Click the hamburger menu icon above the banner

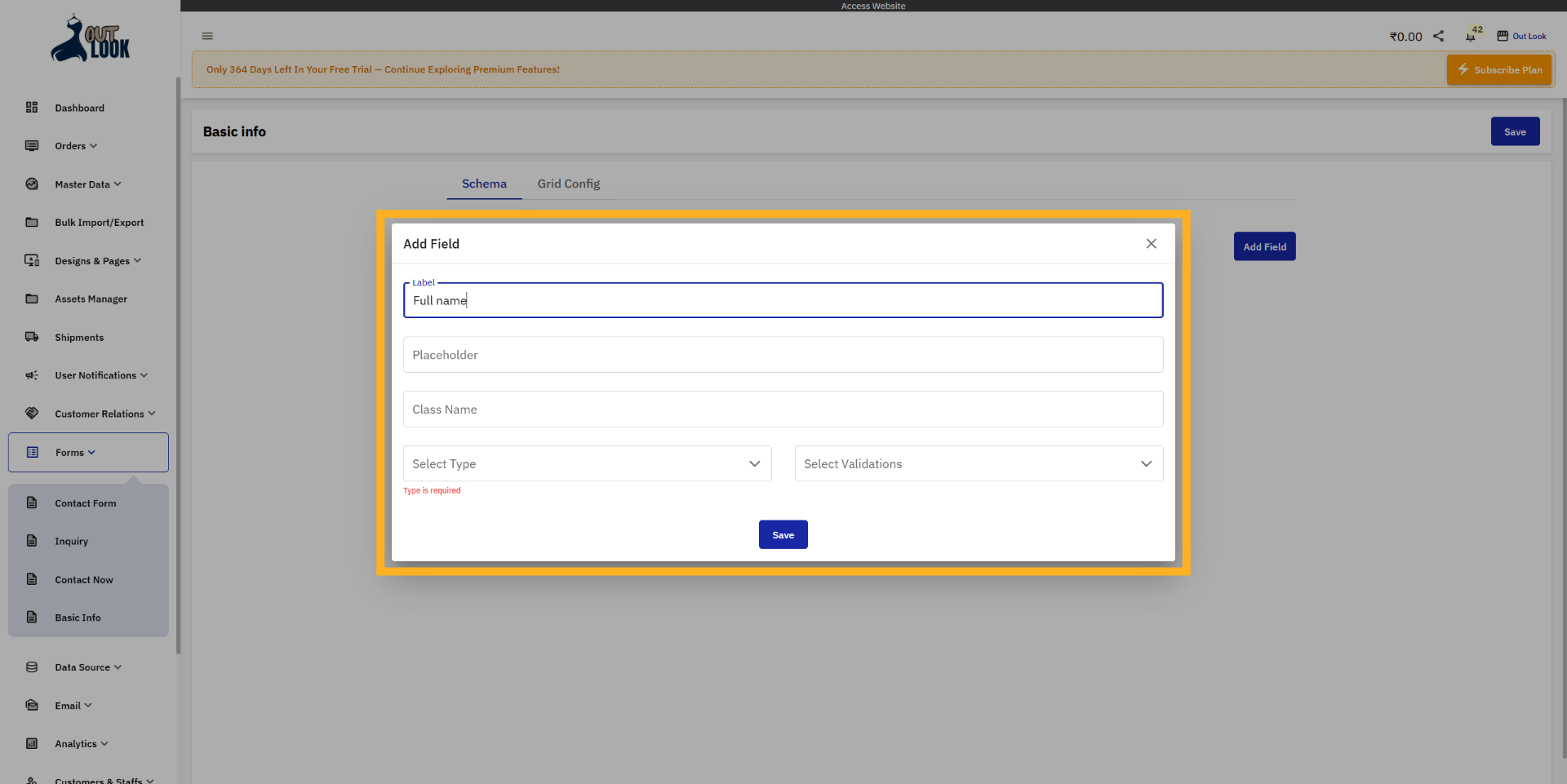(x=206, y=36)
